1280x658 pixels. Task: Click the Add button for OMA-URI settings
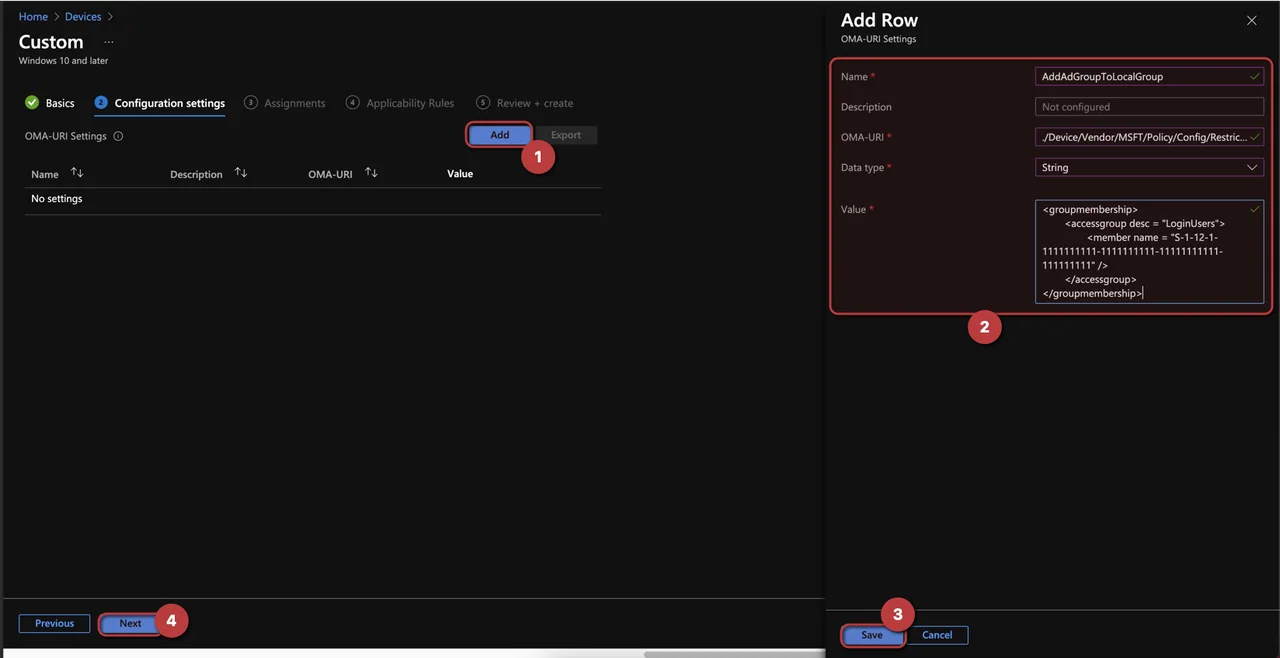pyautogui.click(x=499, y=135)
